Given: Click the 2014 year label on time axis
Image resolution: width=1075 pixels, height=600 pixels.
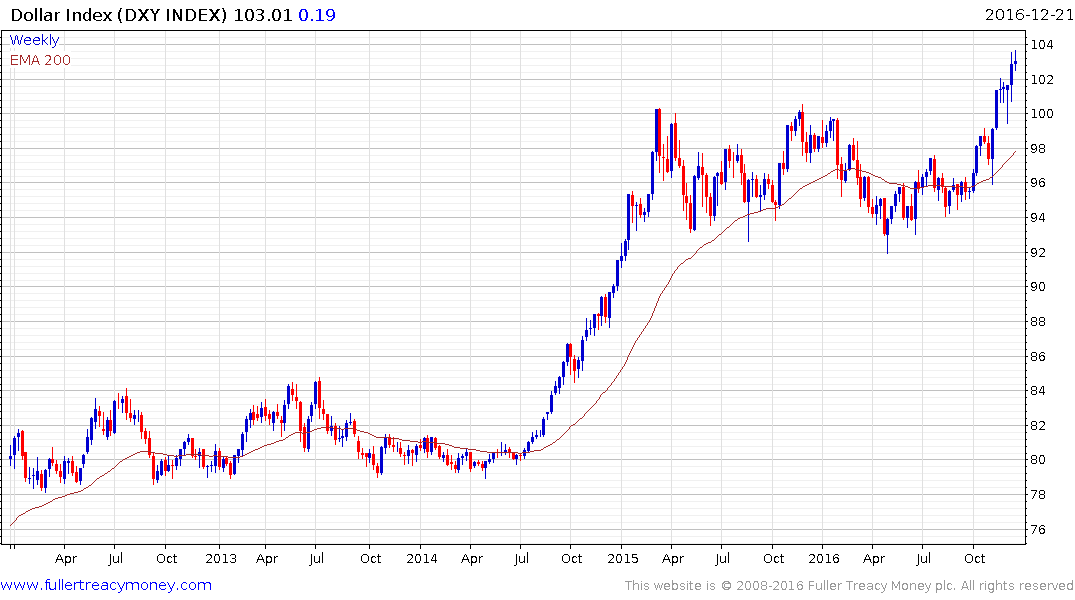Looking at the screenshot, I should point(422,558).
